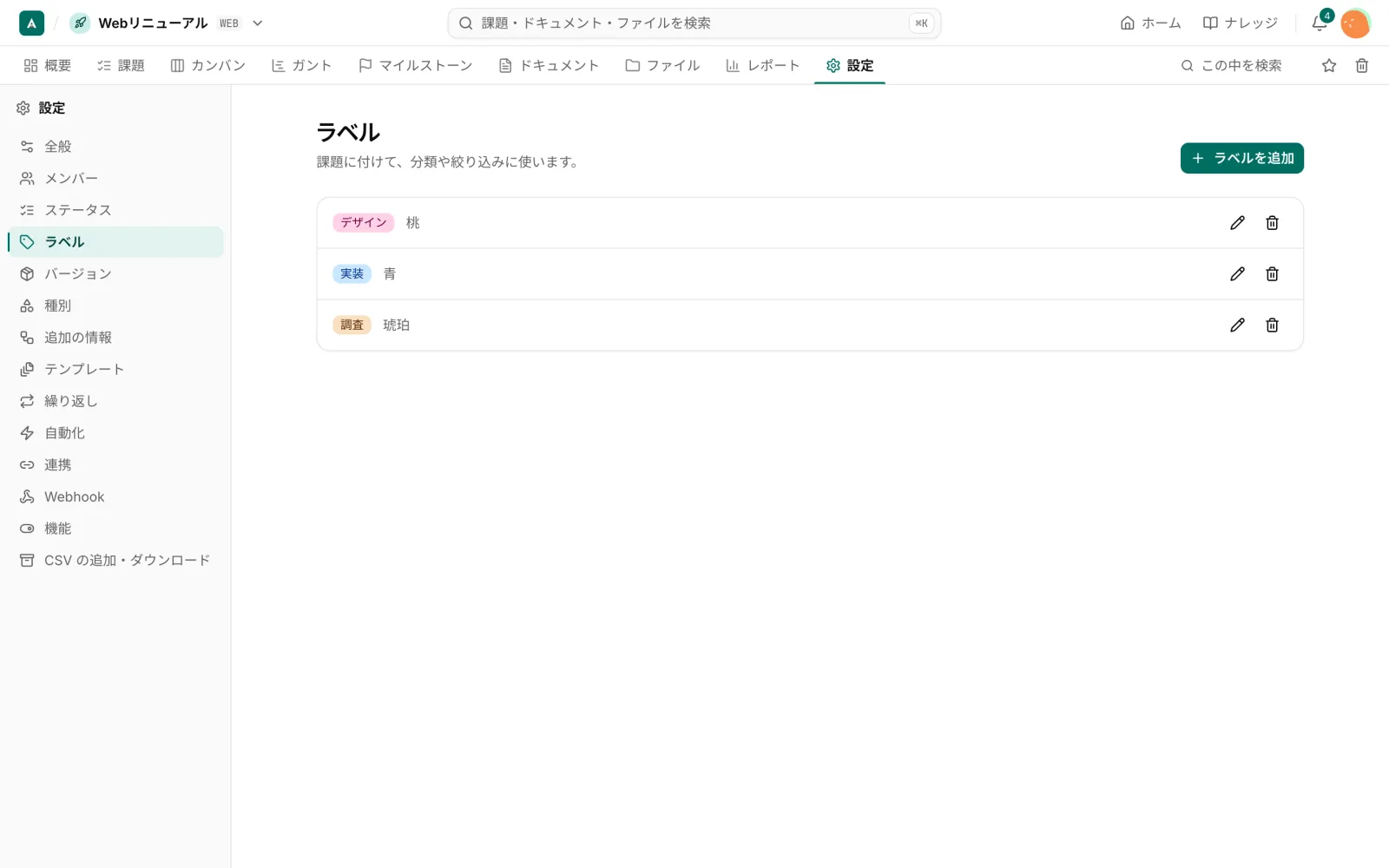Open 追加の情報 in sidebar
Image resolution: width=1389 pixels, height=868 pixels.
click(115, 338)
